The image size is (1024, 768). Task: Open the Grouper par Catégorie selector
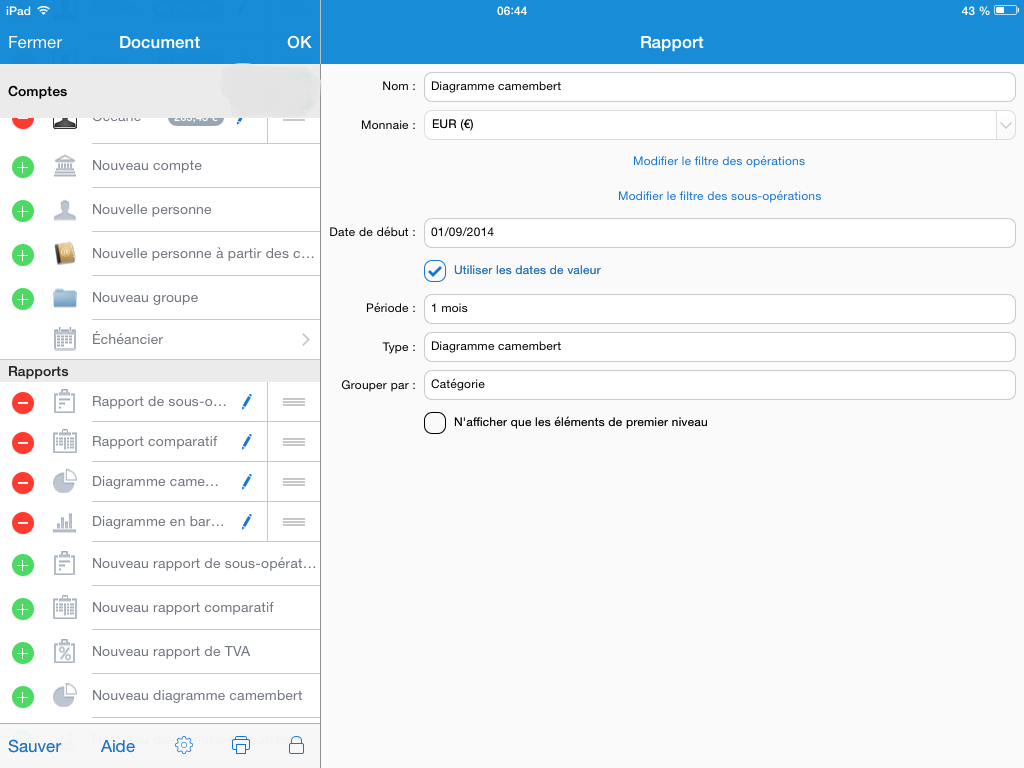coord(719,384)
